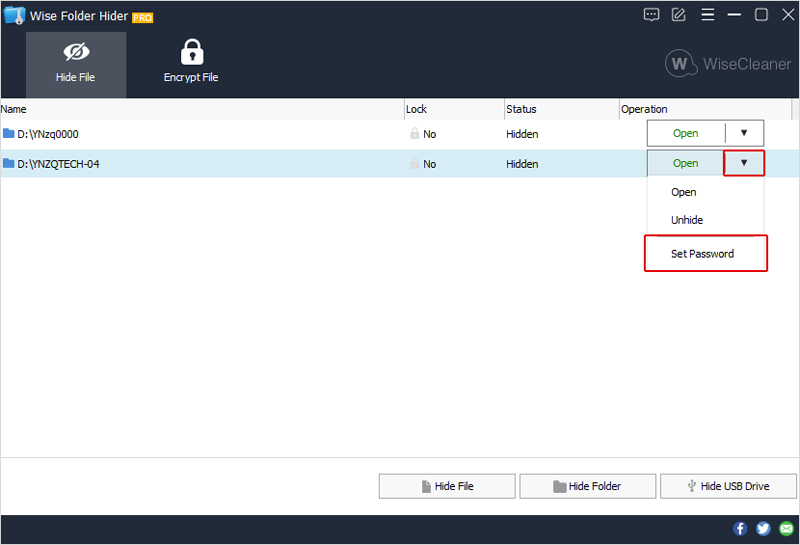The height and width of the screenshot is (545, 800).
Task: Click the green email icon
Action: pyautogui.click(x=787, y=529)
